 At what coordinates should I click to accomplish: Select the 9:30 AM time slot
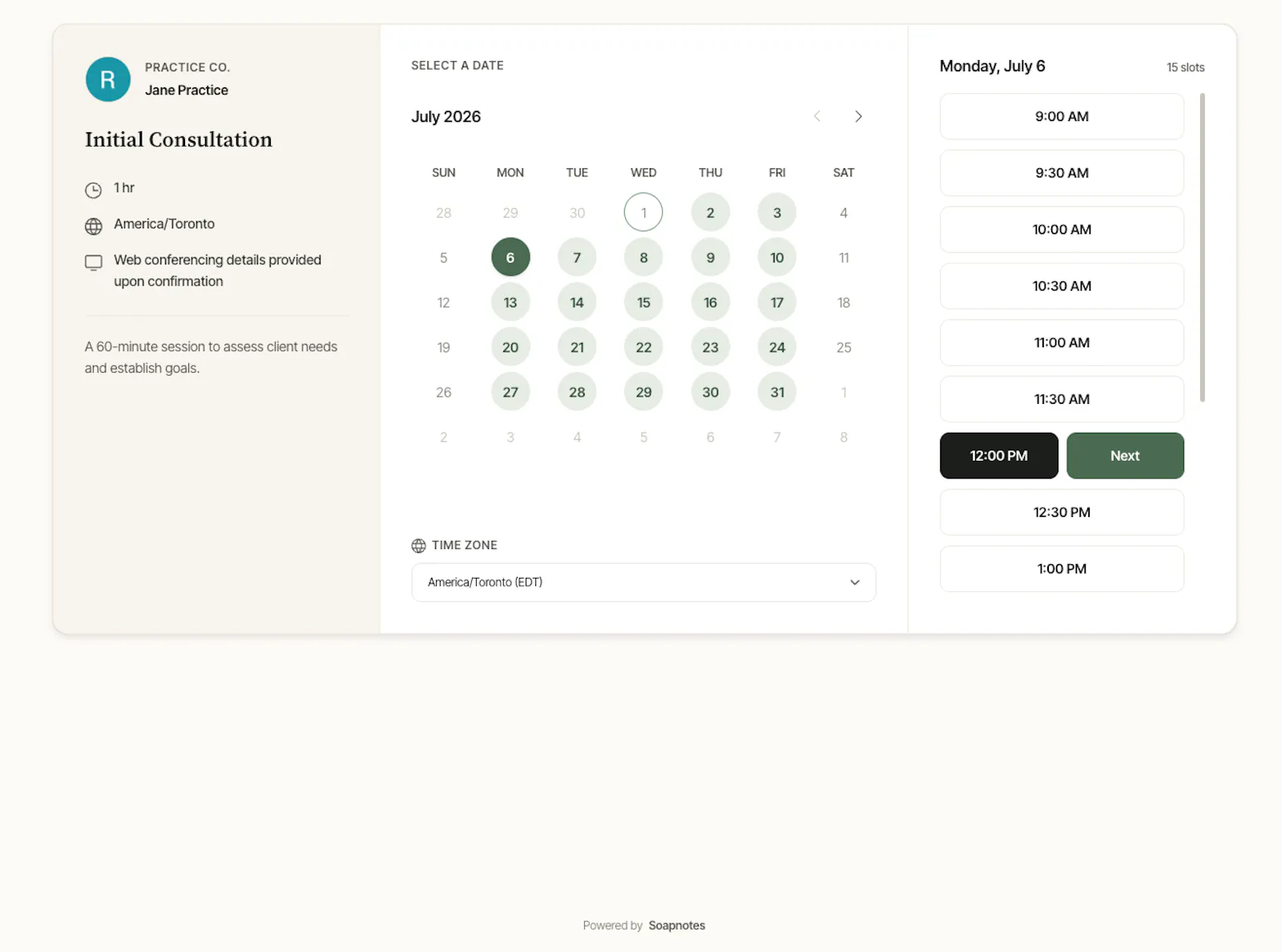click(x=1062, y=173)
